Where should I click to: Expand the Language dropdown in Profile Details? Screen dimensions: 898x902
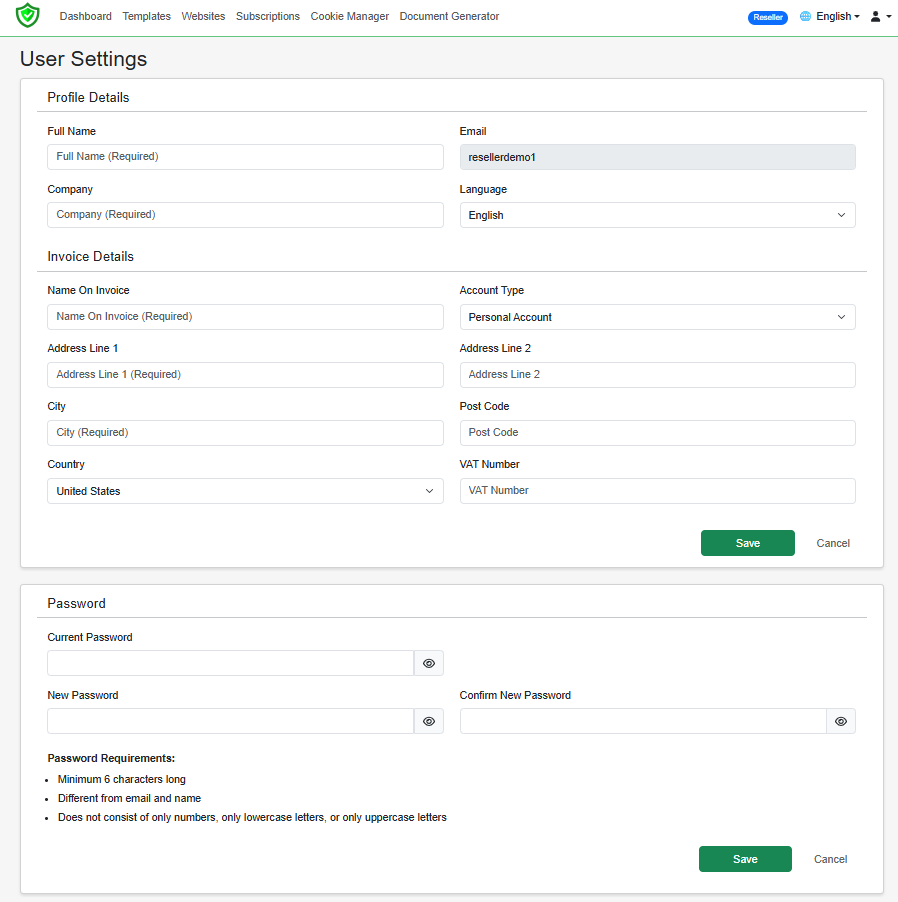(x=658, y=215)
